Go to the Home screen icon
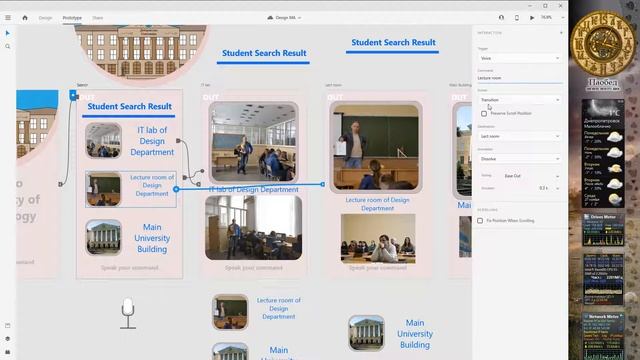640x360 pixels. point(25,18)
